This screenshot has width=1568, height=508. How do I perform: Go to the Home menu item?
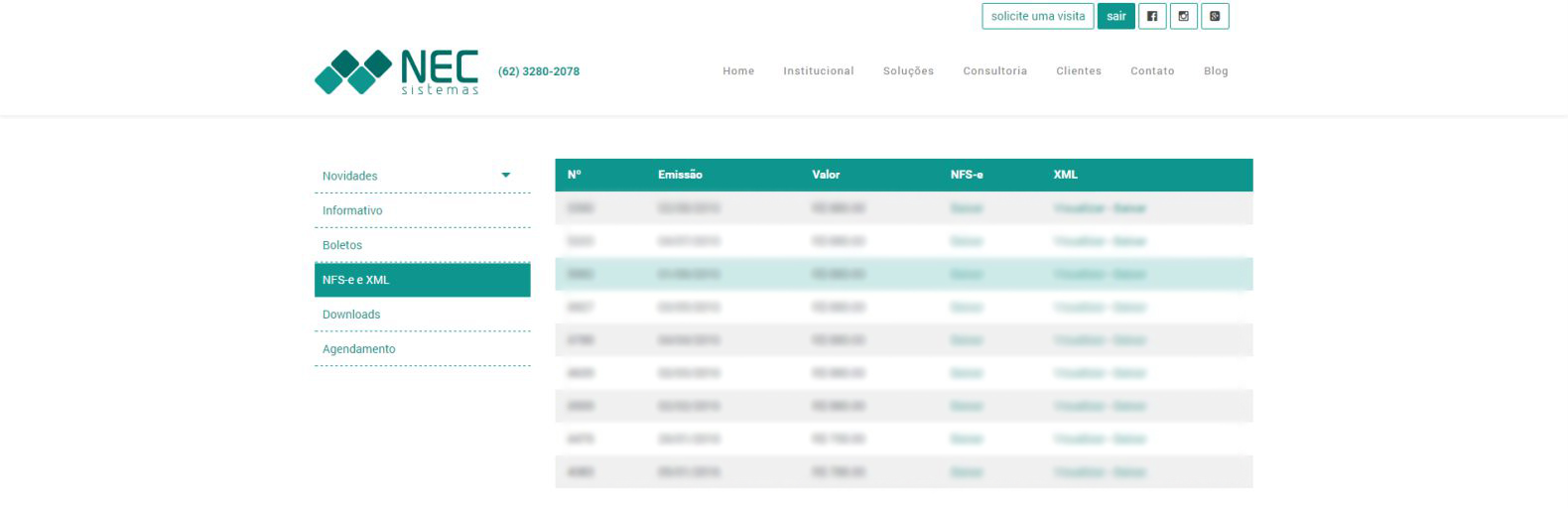pos(738,71)
